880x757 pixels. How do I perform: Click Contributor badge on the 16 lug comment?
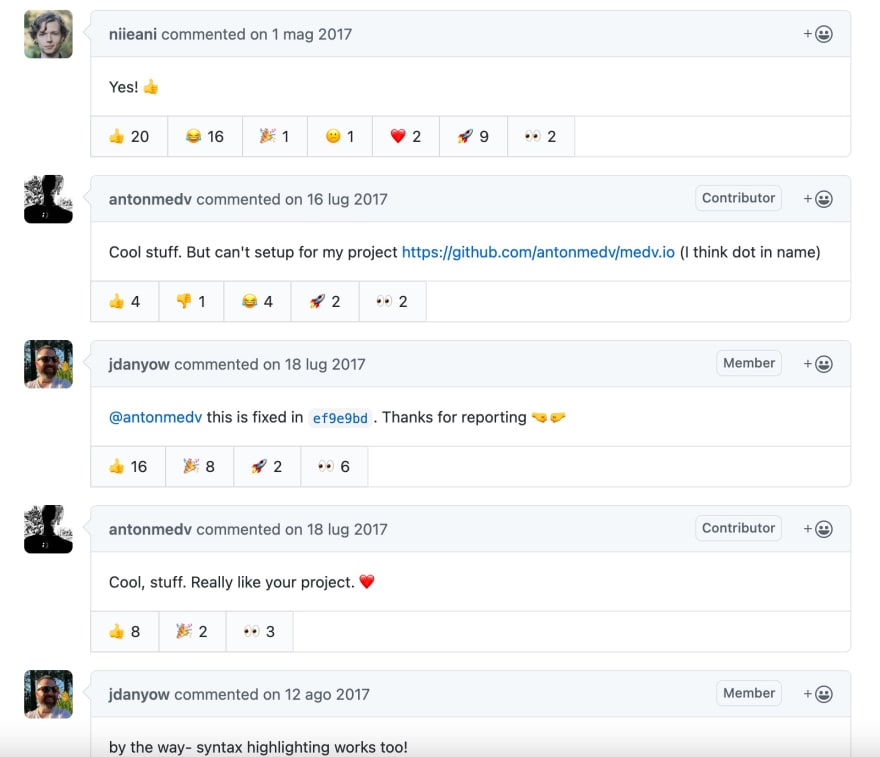[738, 198]
